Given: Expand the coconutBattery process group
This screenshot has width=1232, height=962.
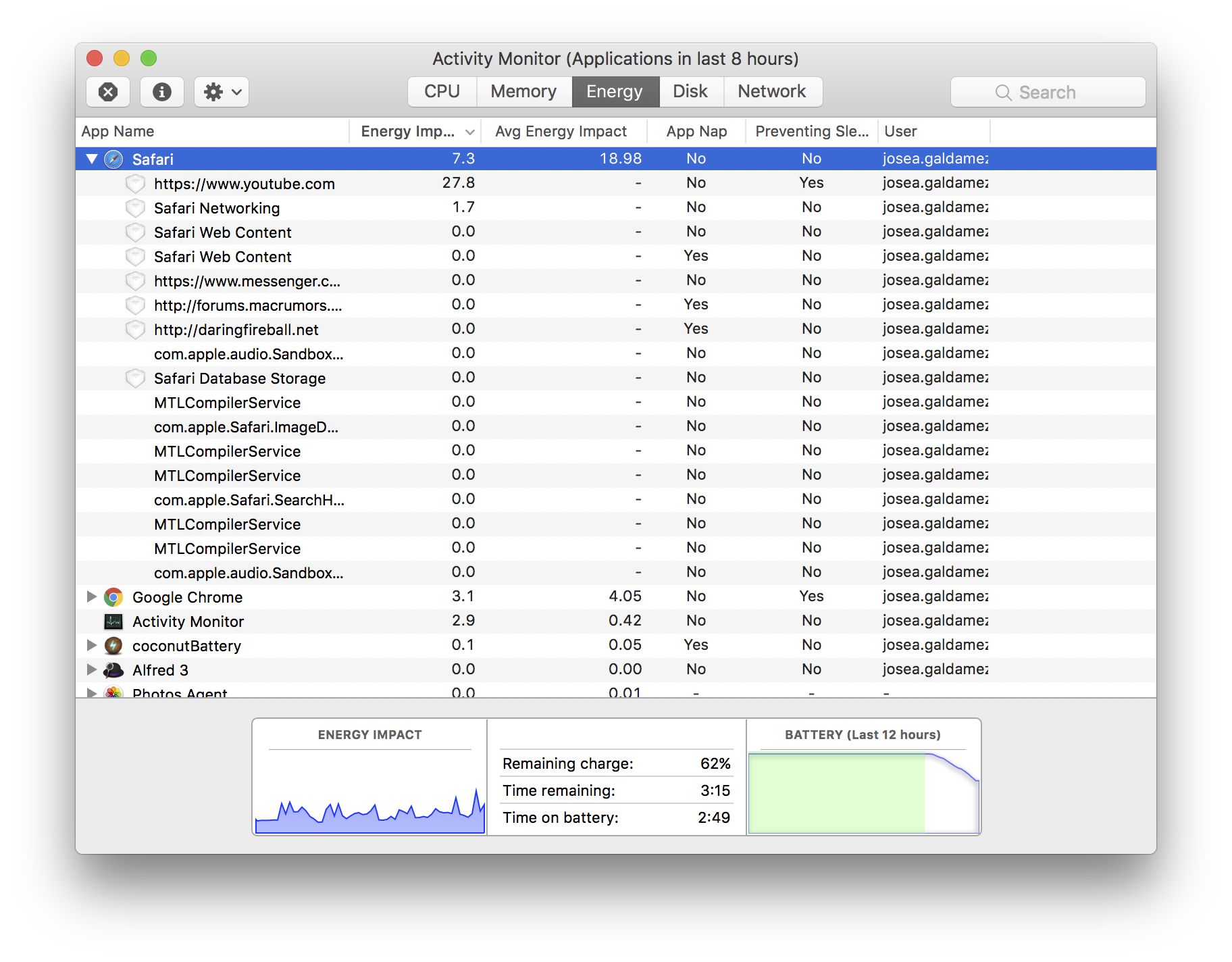Looking at the screenshot, I should (92, 645).
